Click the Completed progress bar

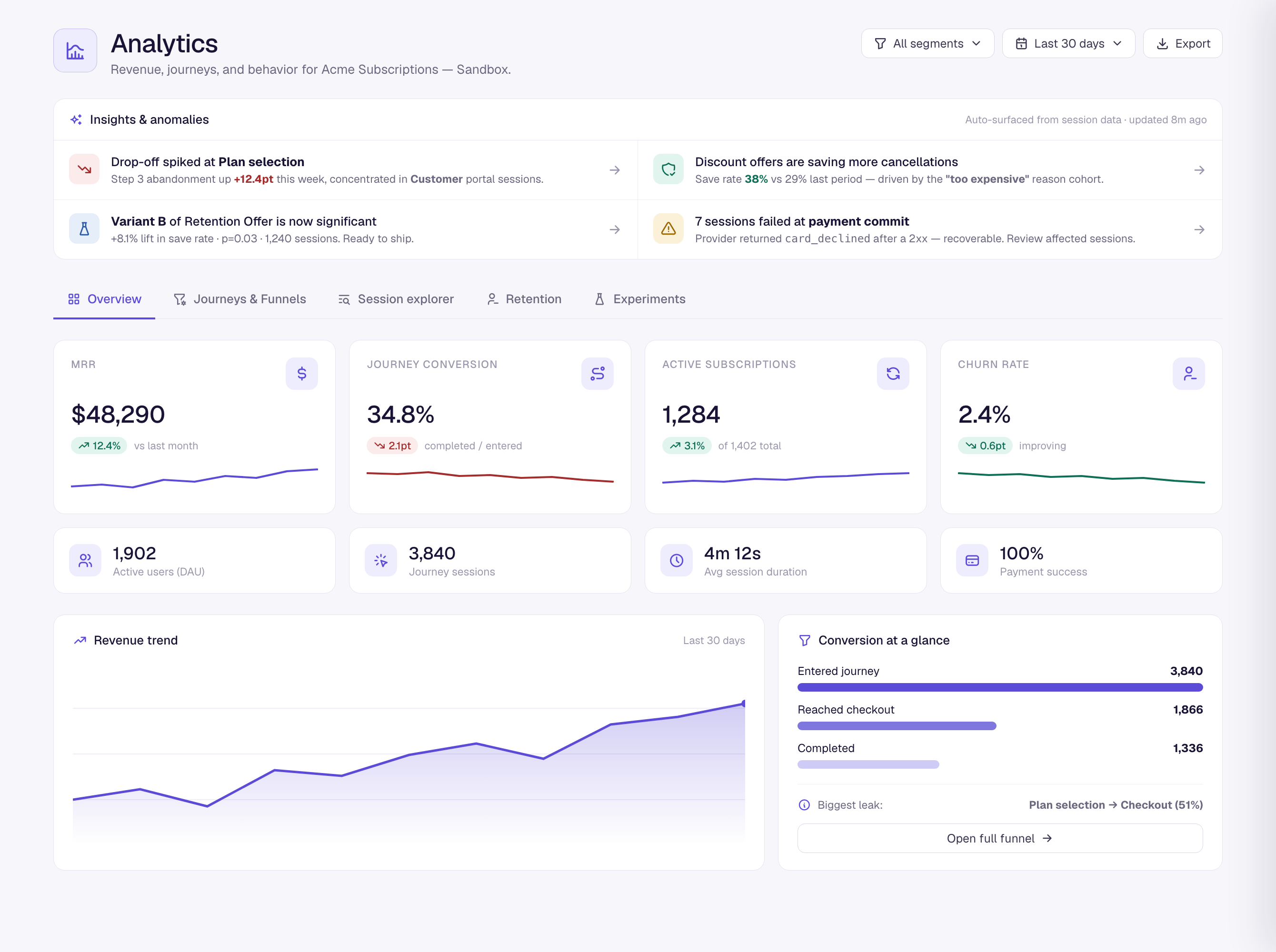[x=868, y=764]
